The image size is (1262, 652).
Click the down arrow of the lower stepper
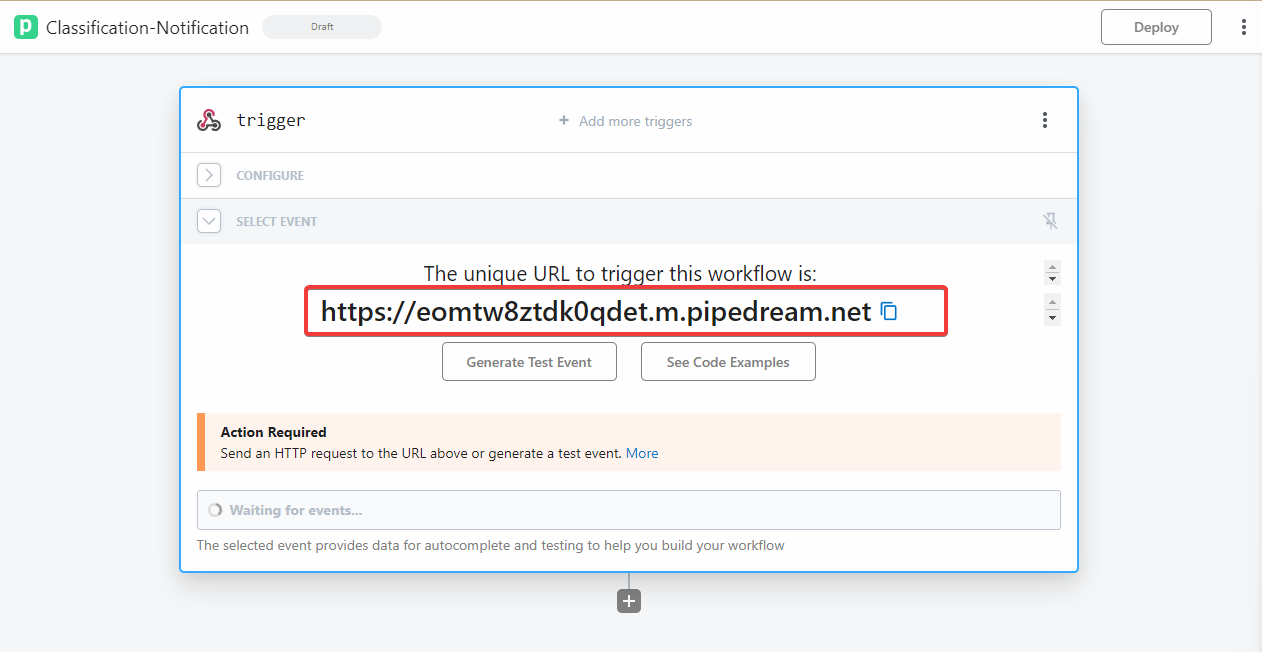(1052, 319)
